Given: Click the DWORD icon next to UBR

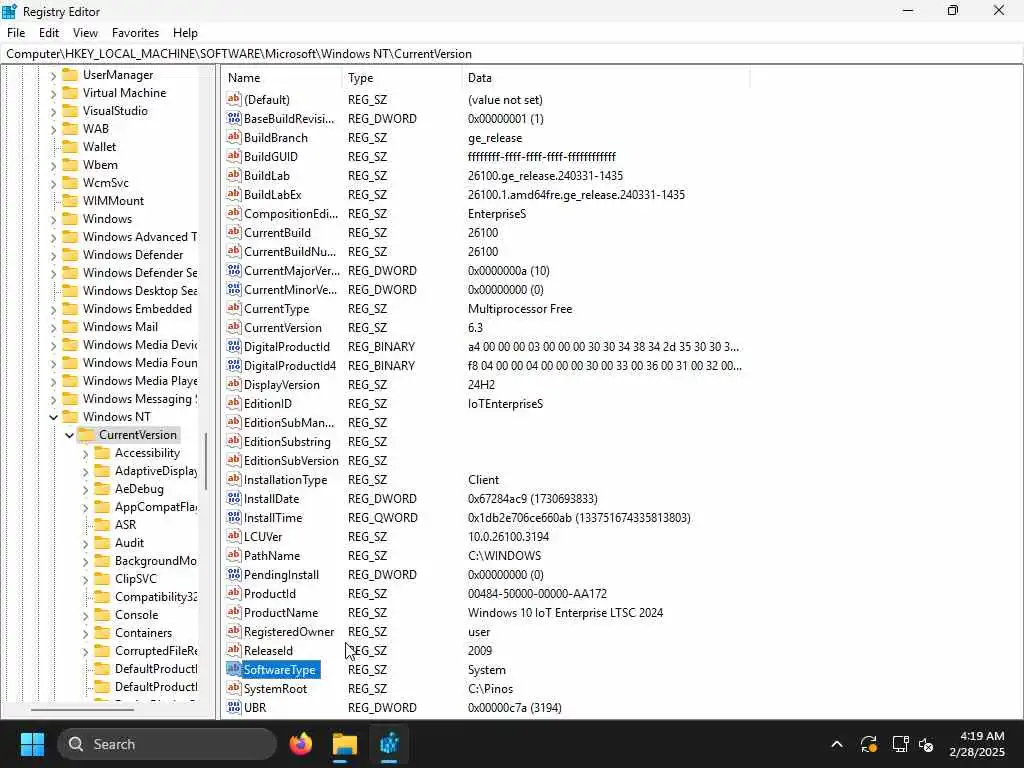Looking at the screenshot, I should point(234,707).
